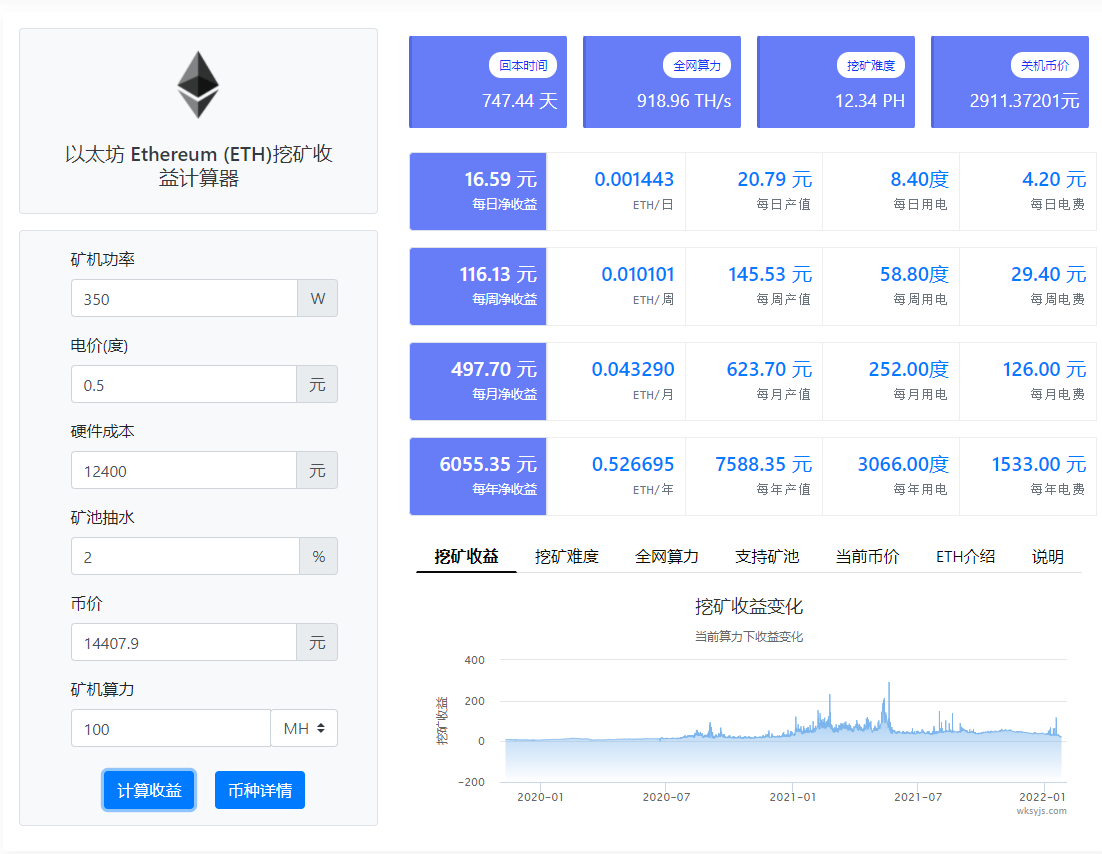This screenshot has height=854, width=1102.
Task: Click the 8.40度 daily power usage
Action: click(x=919, y=180)
